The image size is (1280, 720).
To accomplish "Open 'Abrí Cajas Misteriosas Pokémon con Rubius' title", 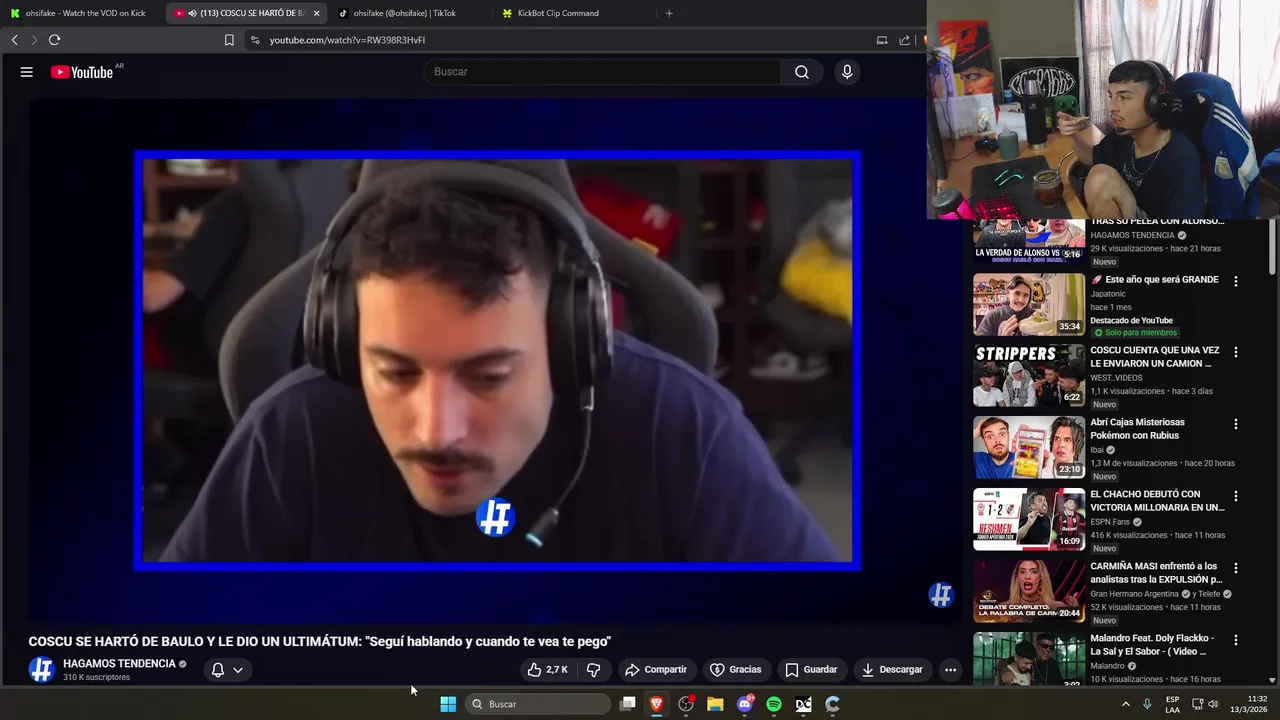I will tap(1138, 429).
